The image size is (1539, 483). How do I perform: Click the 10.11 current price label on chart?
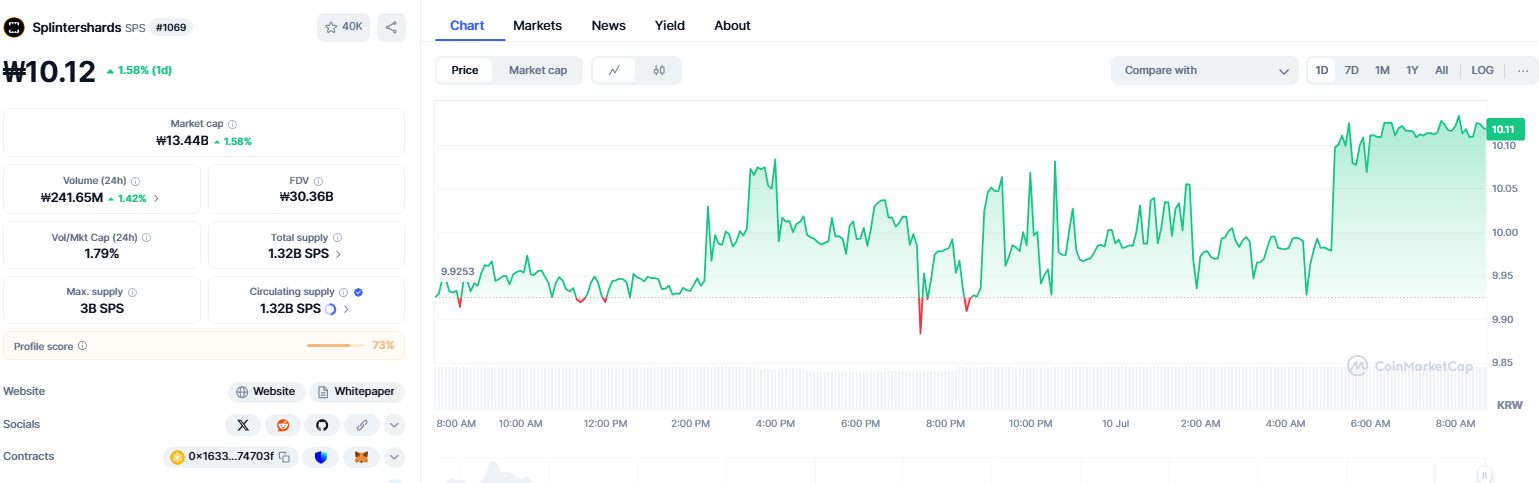tap(1503, 129)
